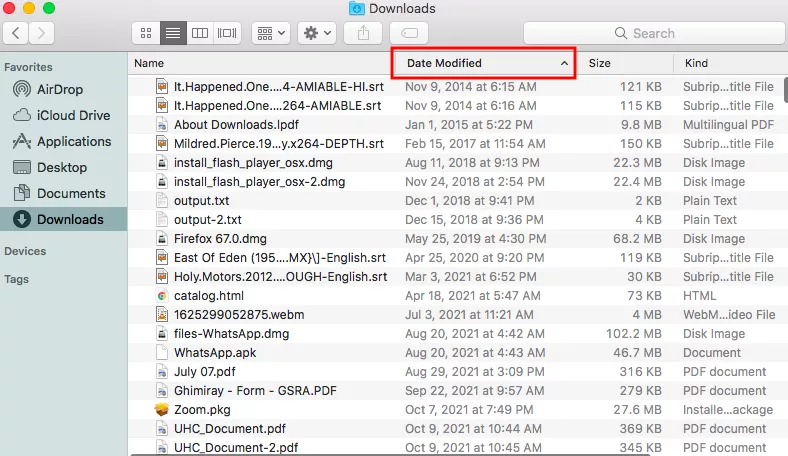
Task: Click the vertical scrollbar thumb
Action: (x=785, y=89)
